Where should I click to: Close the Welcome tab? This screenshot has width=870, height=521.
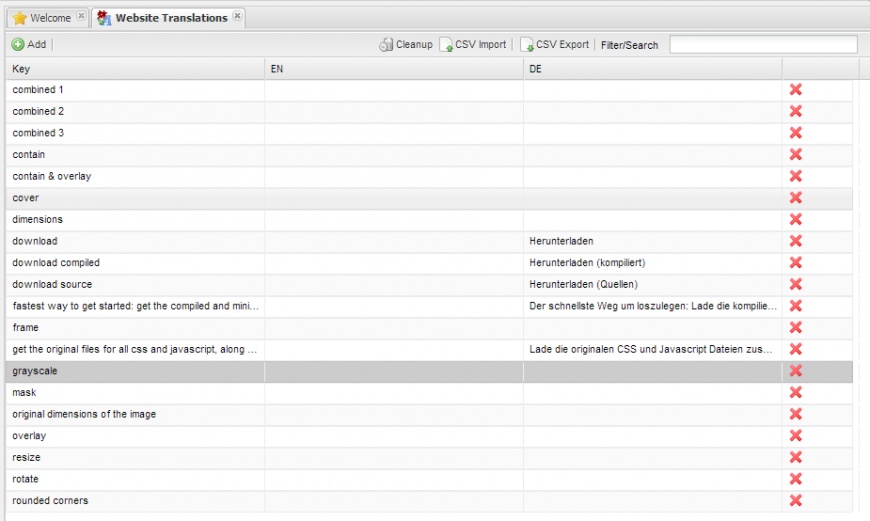(81, 16)
